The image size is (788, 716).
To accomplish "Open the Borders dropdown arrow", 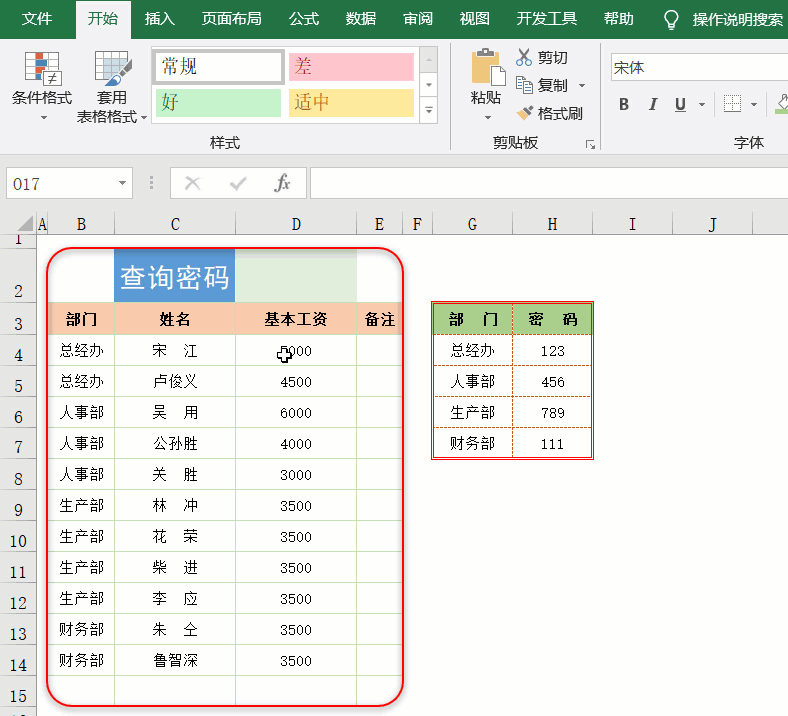I will coord(754,105).
